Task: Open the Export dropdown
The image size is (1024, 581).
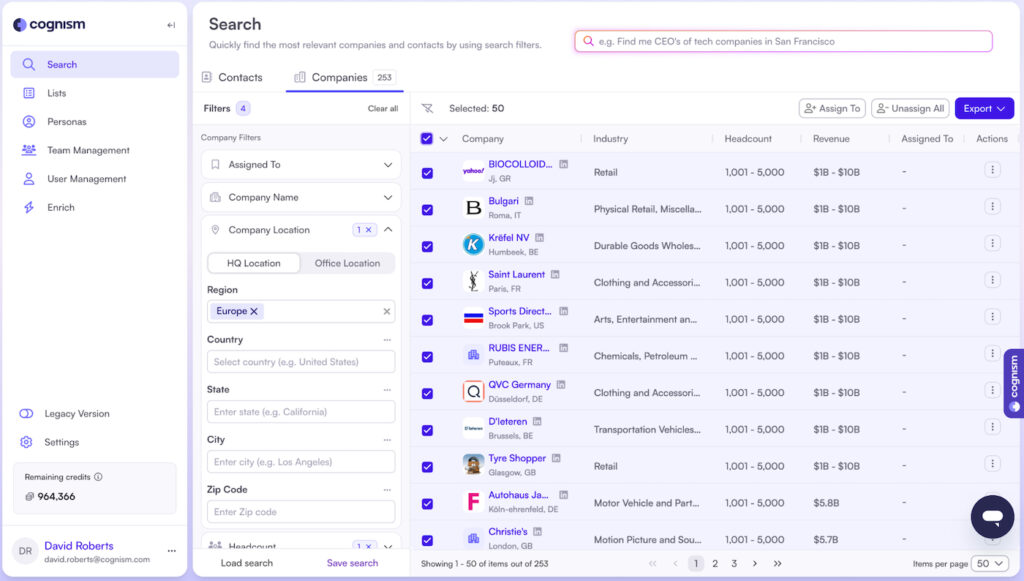Action: (x=984, y=108)
